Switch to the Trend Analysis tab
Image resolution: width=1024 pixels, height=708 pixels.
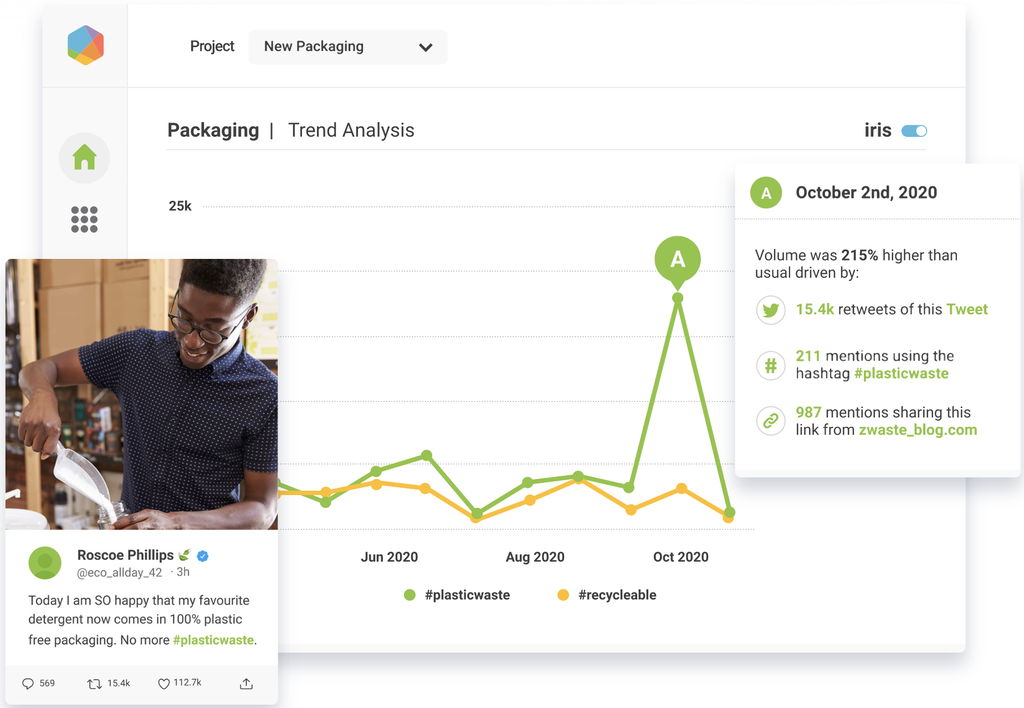(x=351, y=130)
